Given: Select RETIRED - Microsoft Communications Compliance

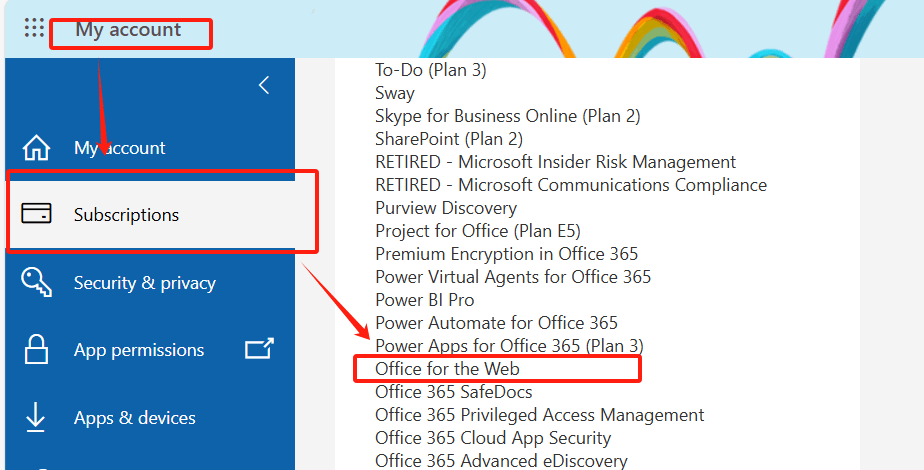Looking at the screenshot, I should click(571, 185).
